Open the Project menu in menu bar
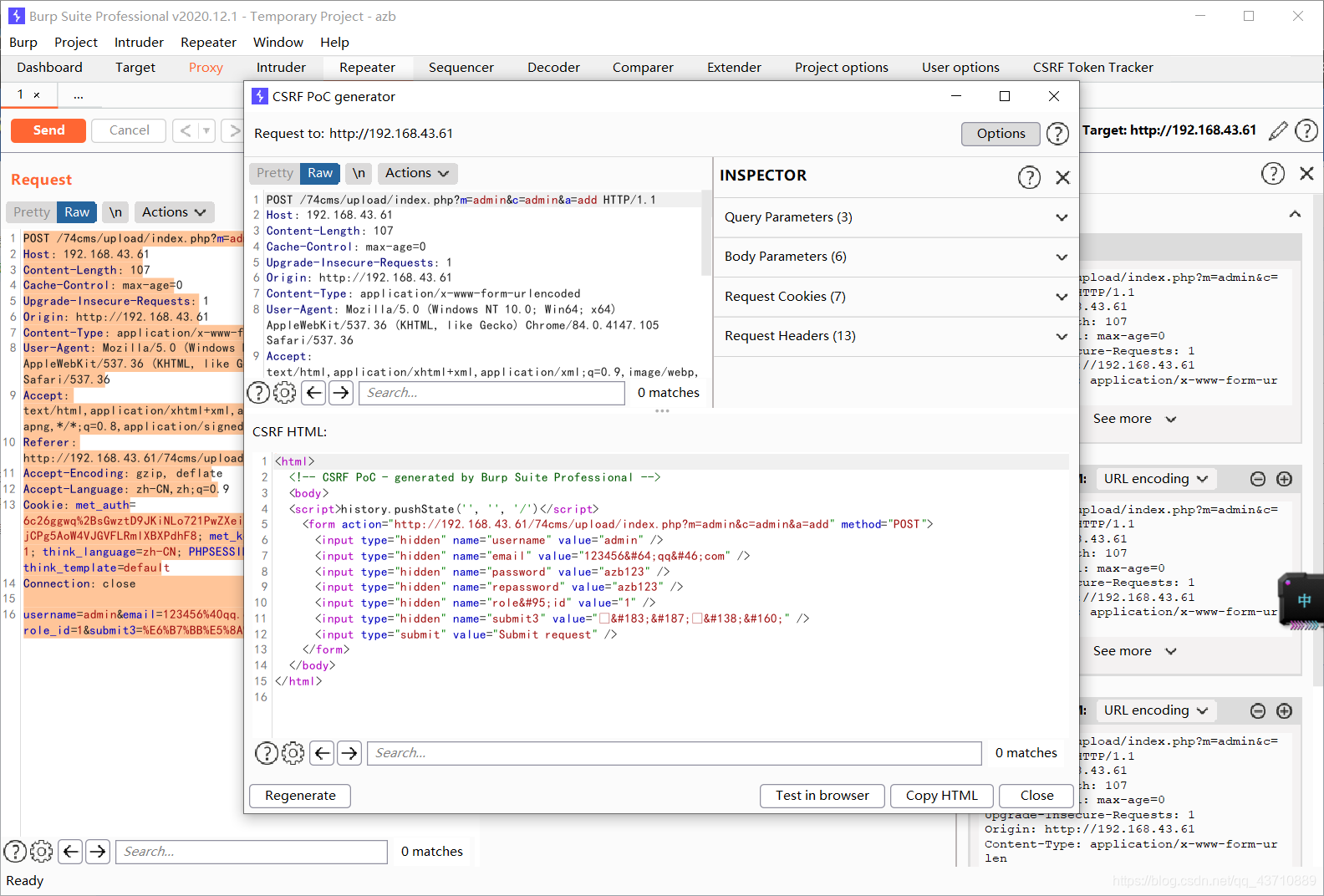Viewport: 1324px width, 896px height. pos(76,43)
